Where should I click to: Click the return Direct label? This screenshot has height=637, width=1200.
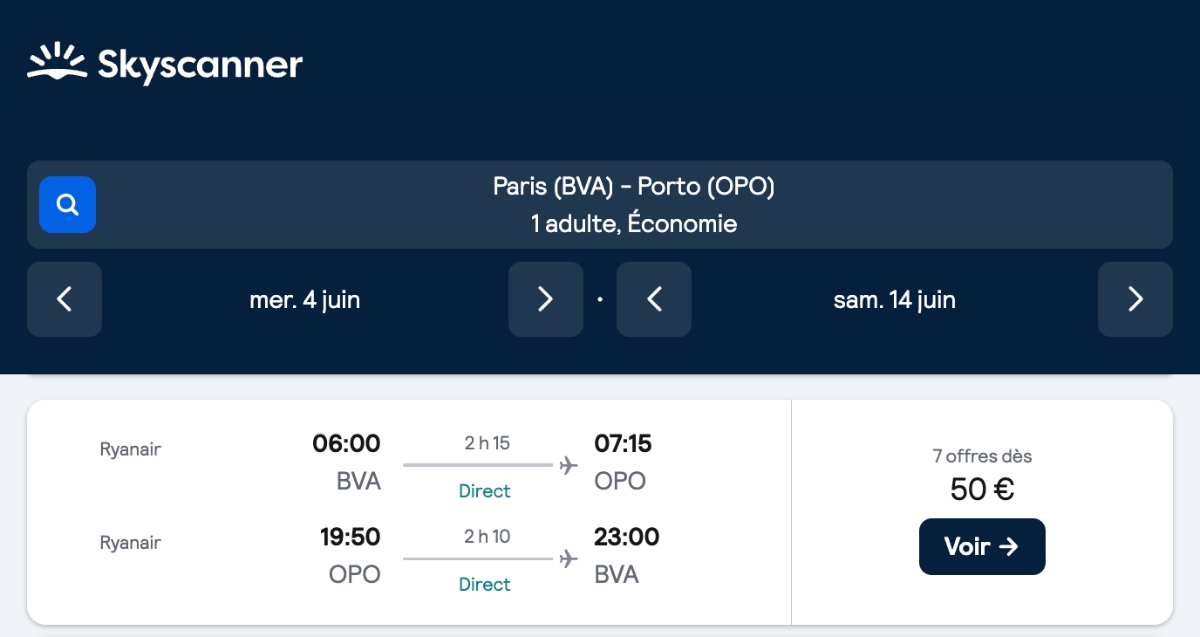pos(484,584)
